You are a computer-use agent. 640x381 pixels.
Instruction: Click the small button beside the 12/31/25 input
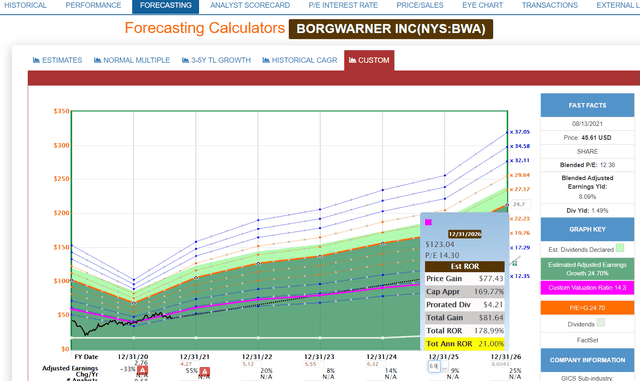[444, 367]
